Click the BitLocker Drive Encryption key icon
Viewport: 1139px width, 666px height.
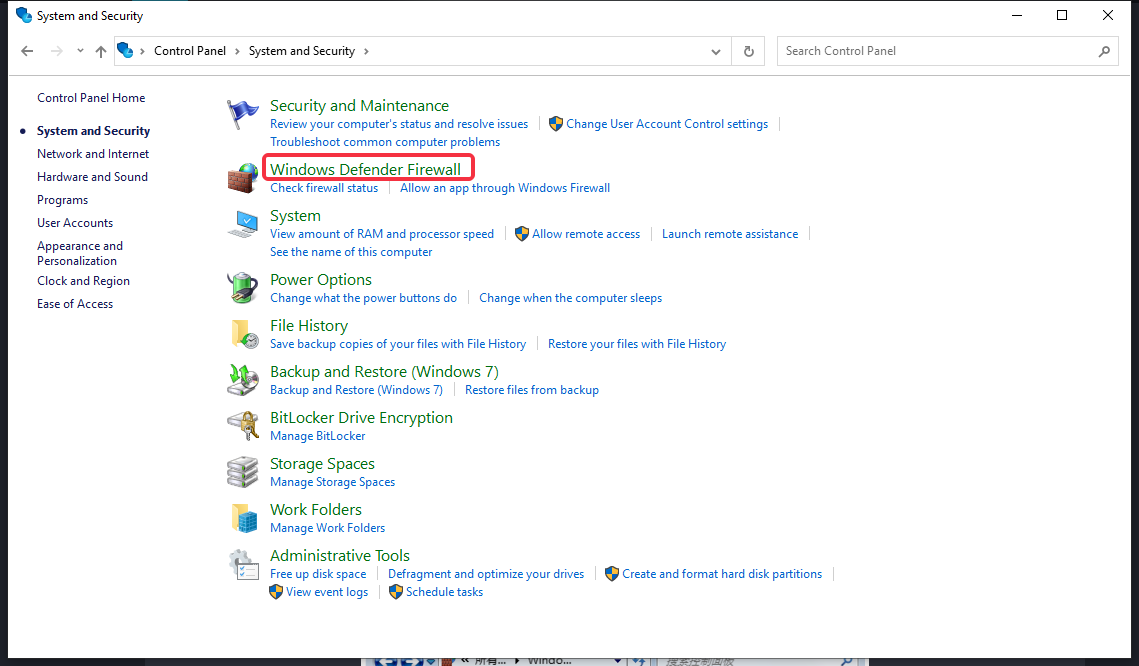click(x=243, y=426)
